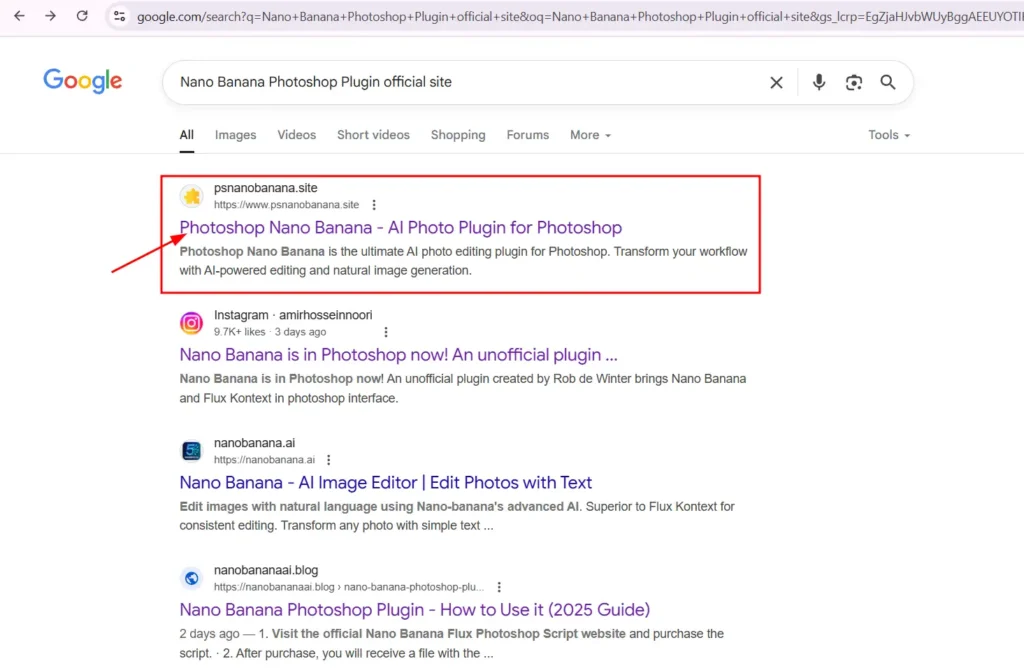
Task: Open Nano Banana is in Photoshop now link
Action: [398, 355]
